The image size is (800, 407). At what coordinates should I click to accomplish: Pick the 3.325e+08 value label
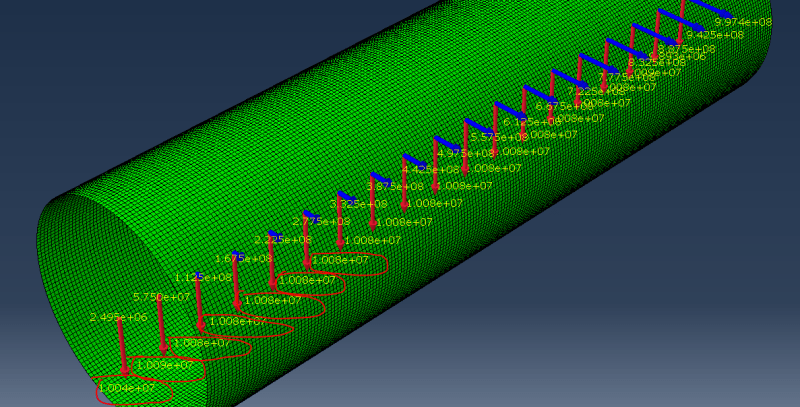tap(359, 204)
